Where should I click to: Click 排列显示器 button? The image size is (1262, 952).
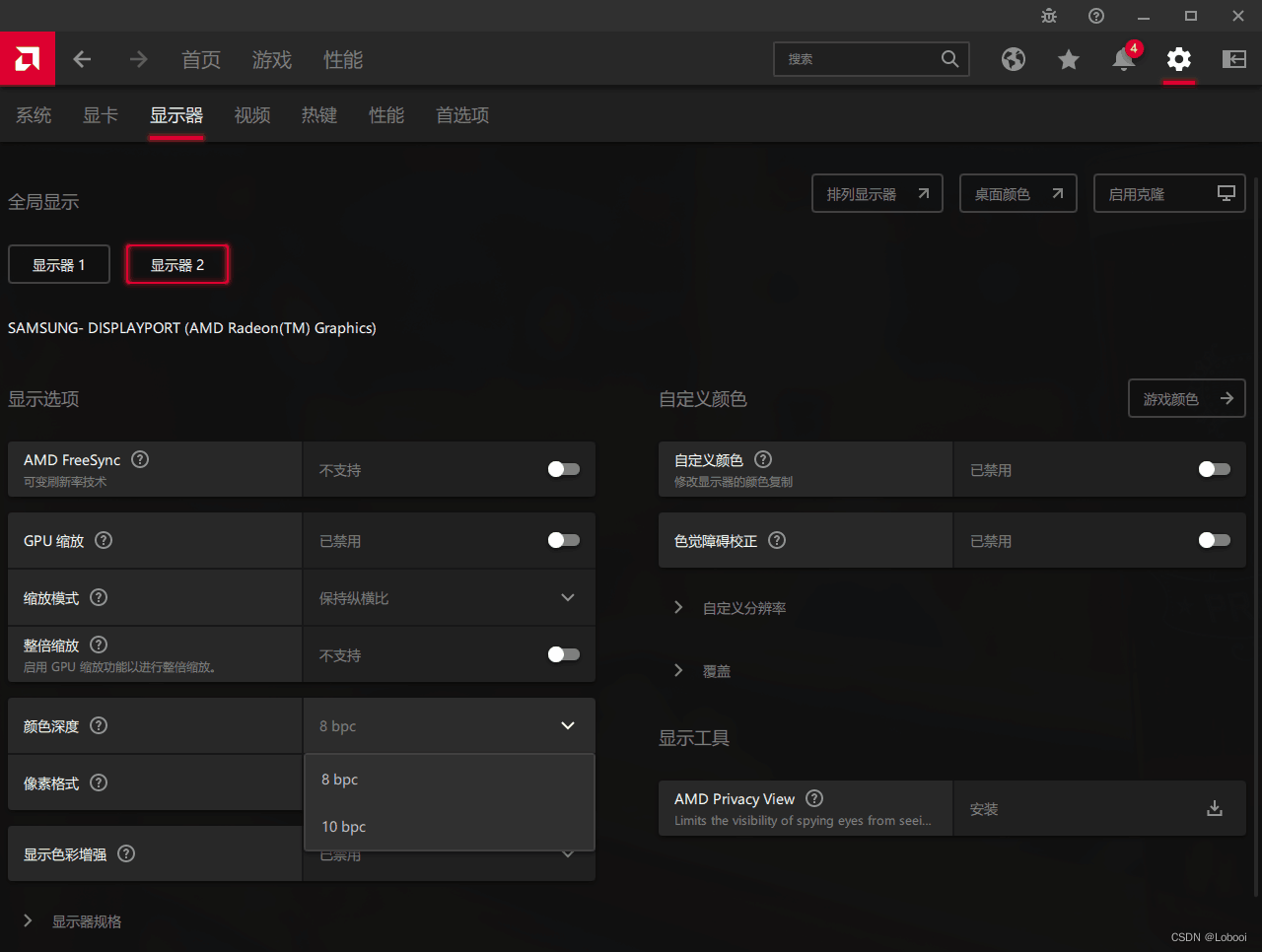[x=877, y=194]
